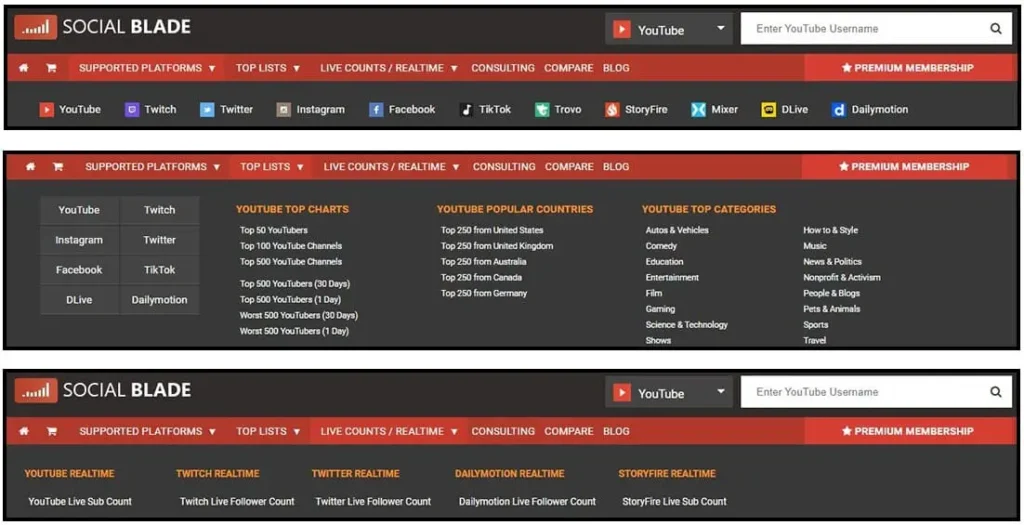1024x525 pixels.
Task: Open the YouTube platform selector beside the search box above platform icons
Action: 669,29
